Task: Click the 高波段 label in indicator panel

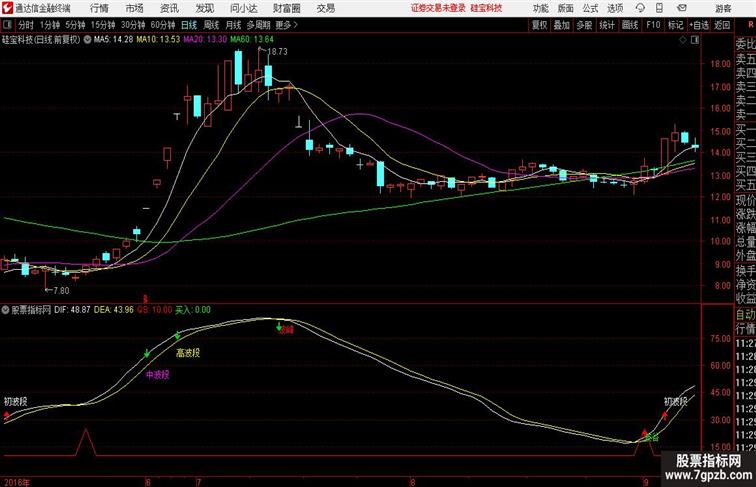Action: pos(188,353)
